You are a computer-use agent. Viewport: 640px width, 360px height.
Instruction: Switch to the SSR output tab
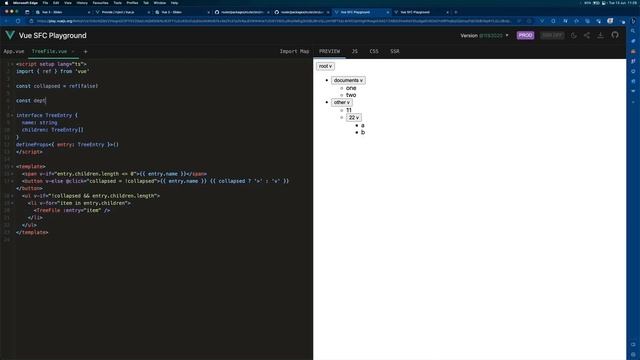(395, 51)
